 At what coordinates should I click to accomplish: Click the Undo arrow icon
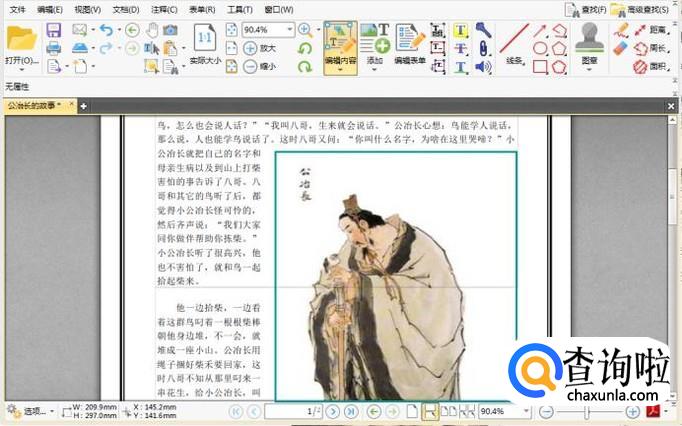[105, 30]
